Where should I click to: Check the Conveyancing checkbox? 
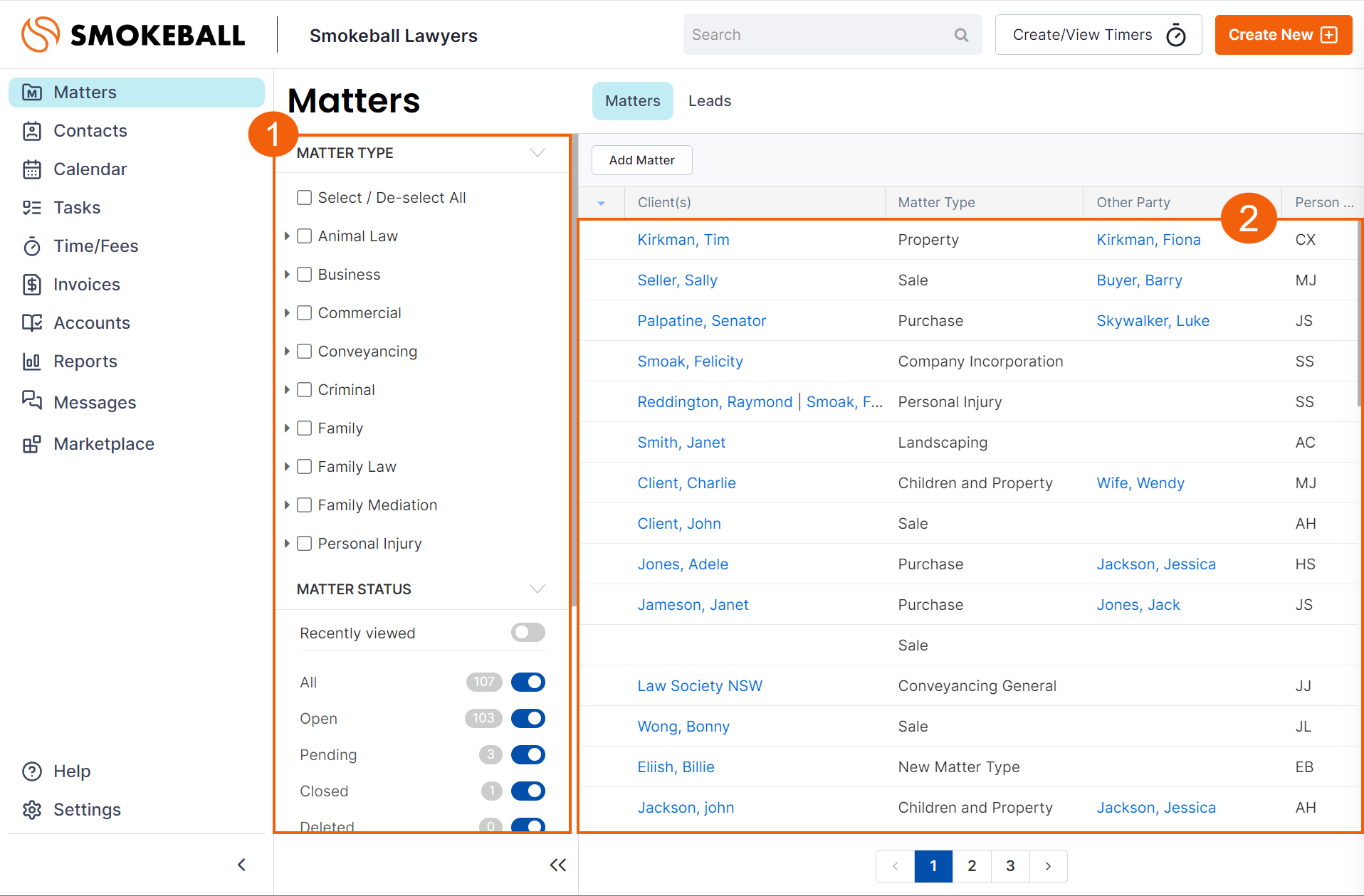[x=305, y=352]
